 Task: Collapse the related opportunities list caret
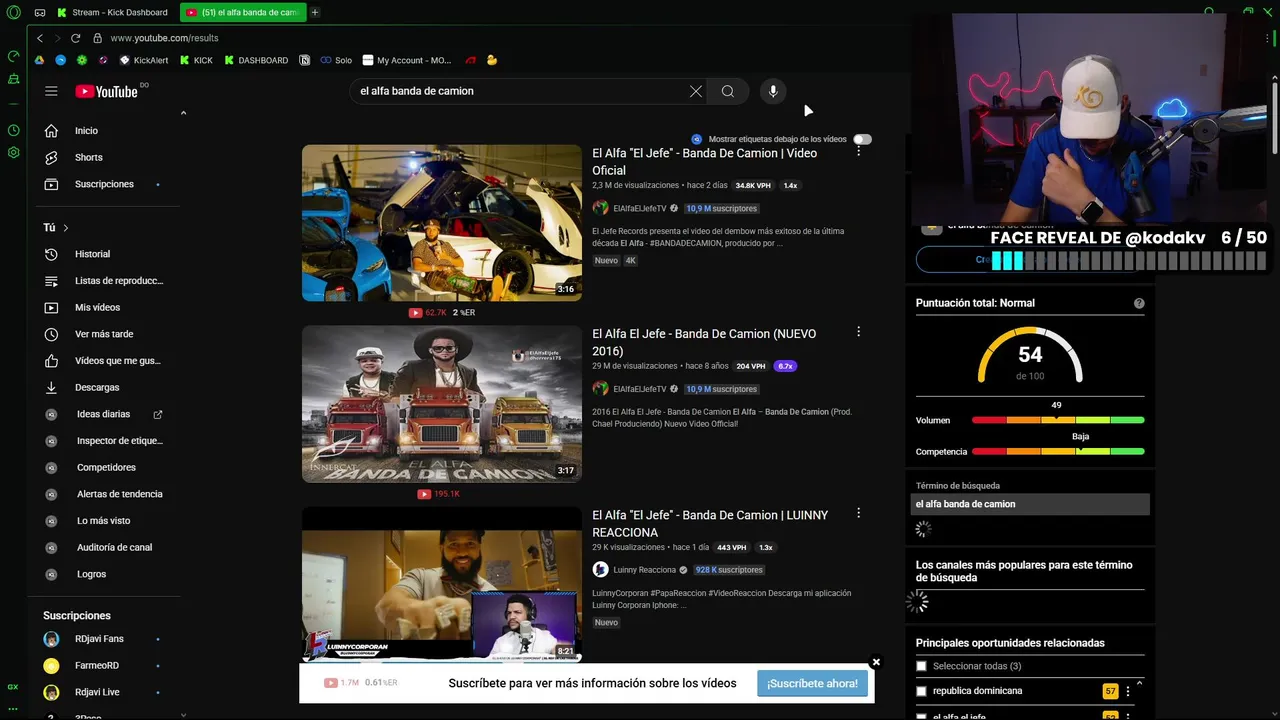[x=1139, y=683]
